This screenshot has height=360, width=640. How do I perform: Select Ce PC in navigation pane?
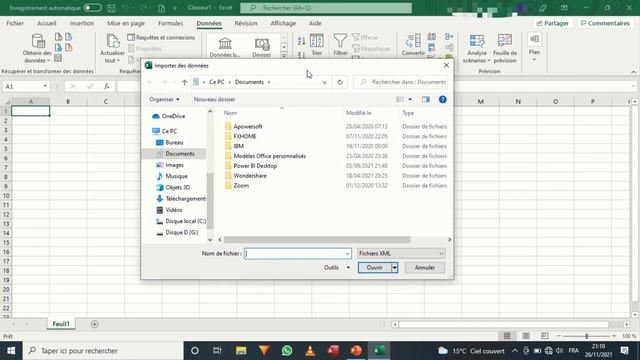(164, 131)
